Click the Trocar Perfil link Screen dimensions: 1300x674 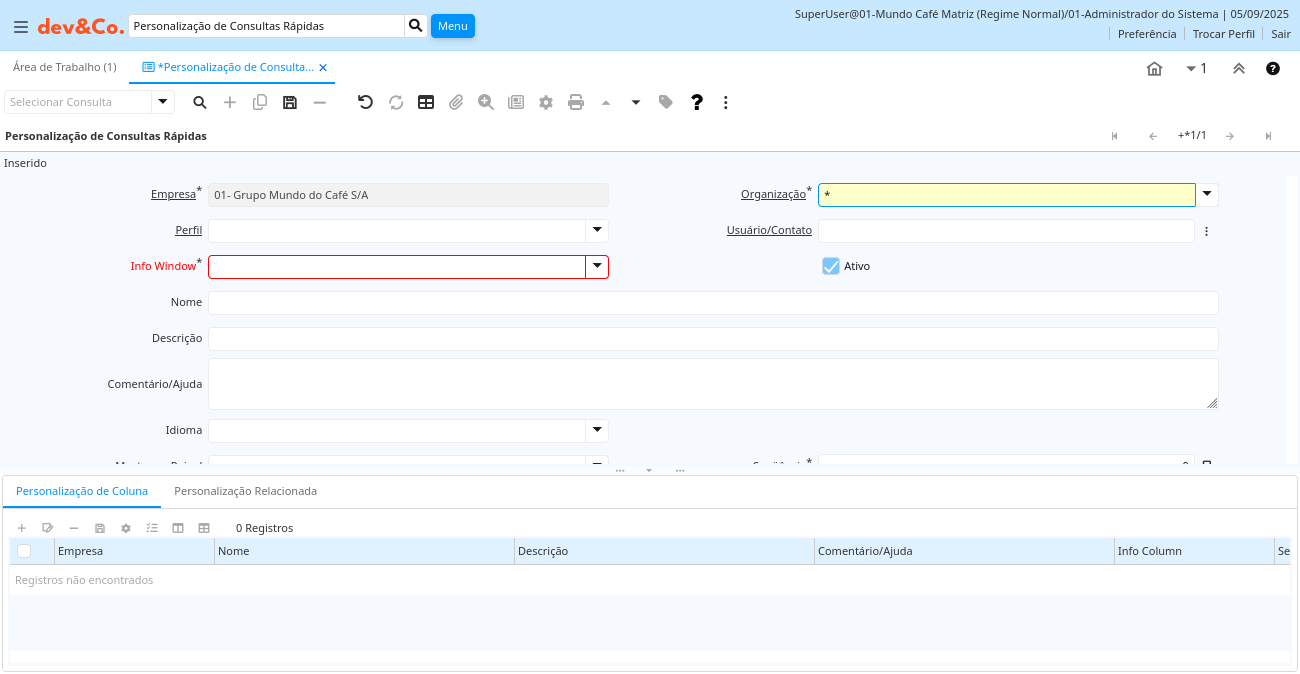click(1223, 34)
